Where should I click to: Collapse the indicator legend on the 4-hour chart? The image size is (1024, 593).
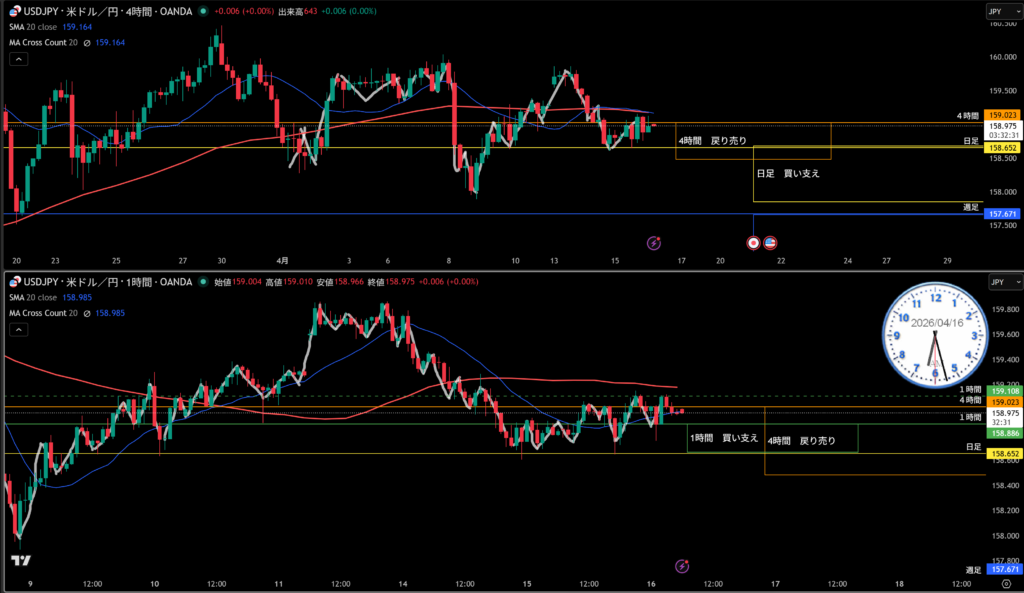coord(19,60)
